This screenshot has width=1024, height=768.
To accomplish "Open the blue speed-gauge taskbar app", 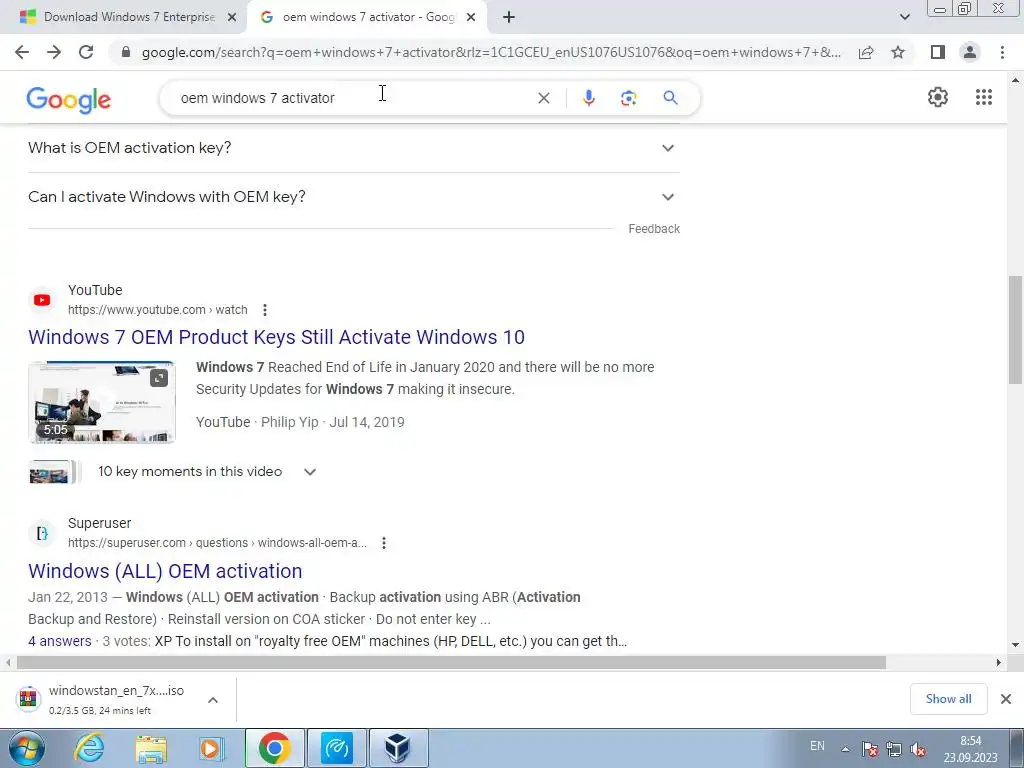I will [337, 748].
